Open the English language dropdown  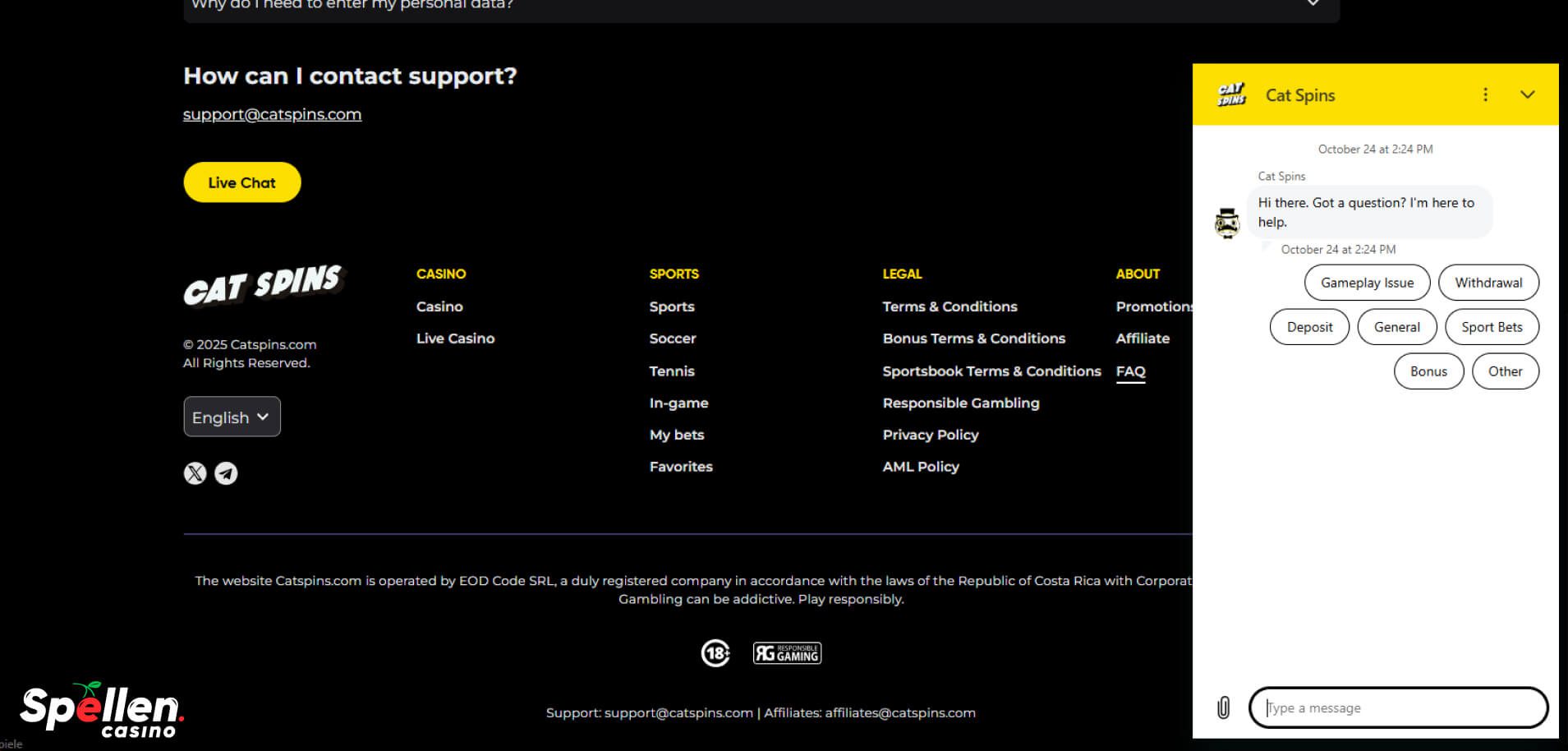[x=232, y=417]
